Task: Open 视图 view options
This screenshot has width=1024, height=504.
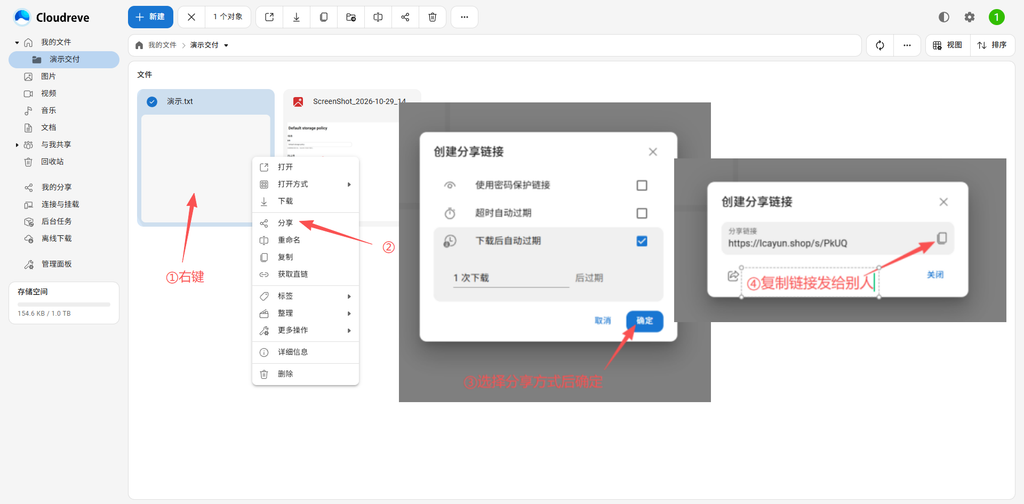Action: pos(948,45)
